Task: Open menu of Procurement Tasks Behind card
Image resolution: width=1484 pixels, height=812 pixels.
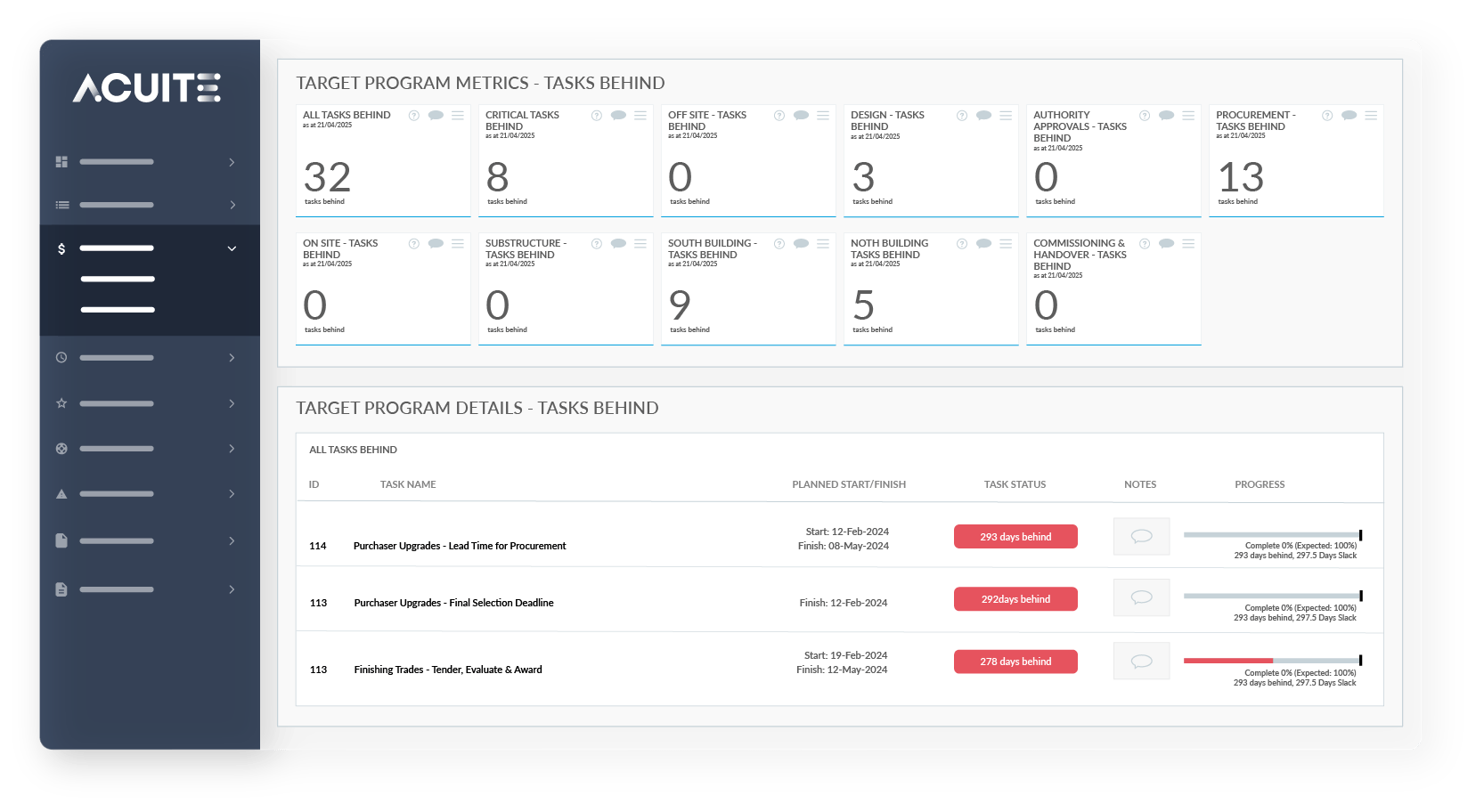Action: tap(1371, 116)
